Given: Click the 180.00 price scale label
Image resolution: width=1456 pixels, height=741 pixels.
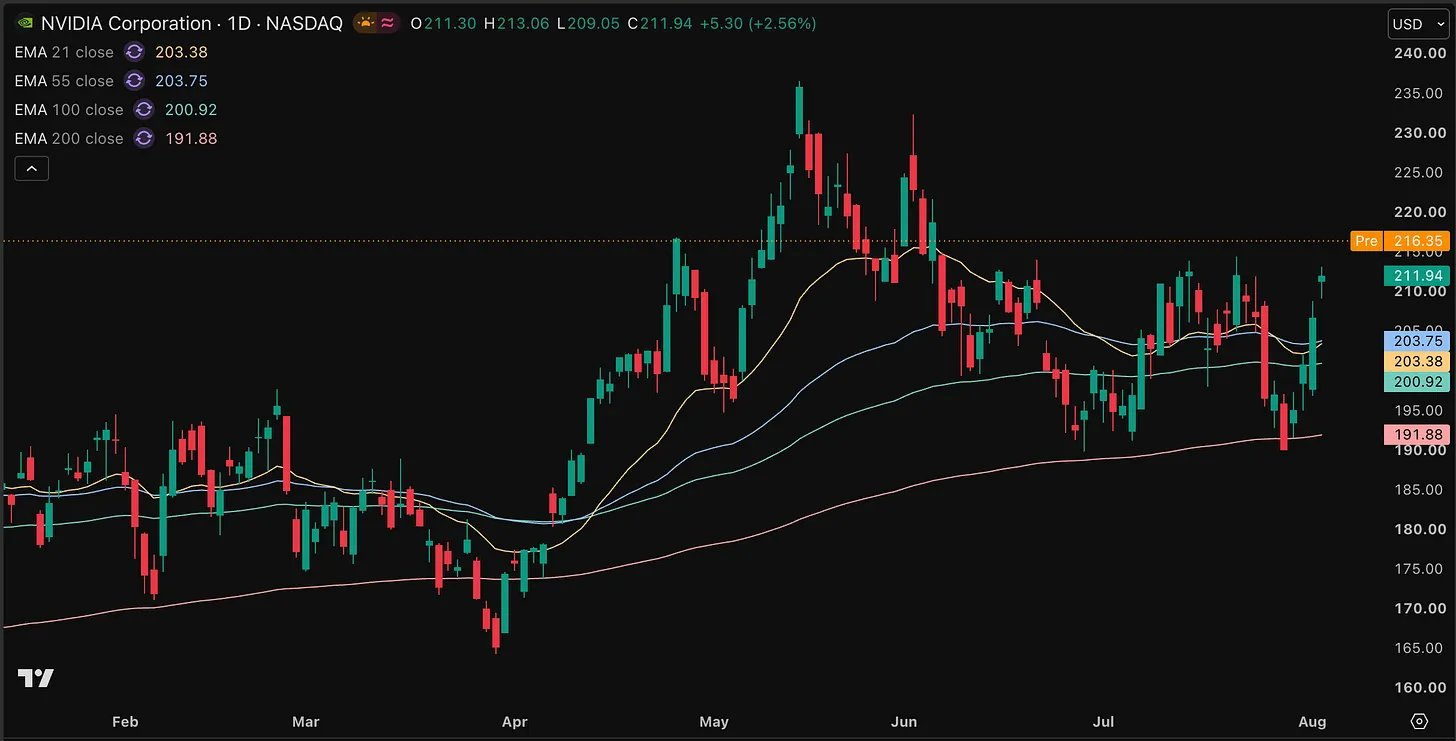Looking at the screenshot, I should pos(1421,529).
